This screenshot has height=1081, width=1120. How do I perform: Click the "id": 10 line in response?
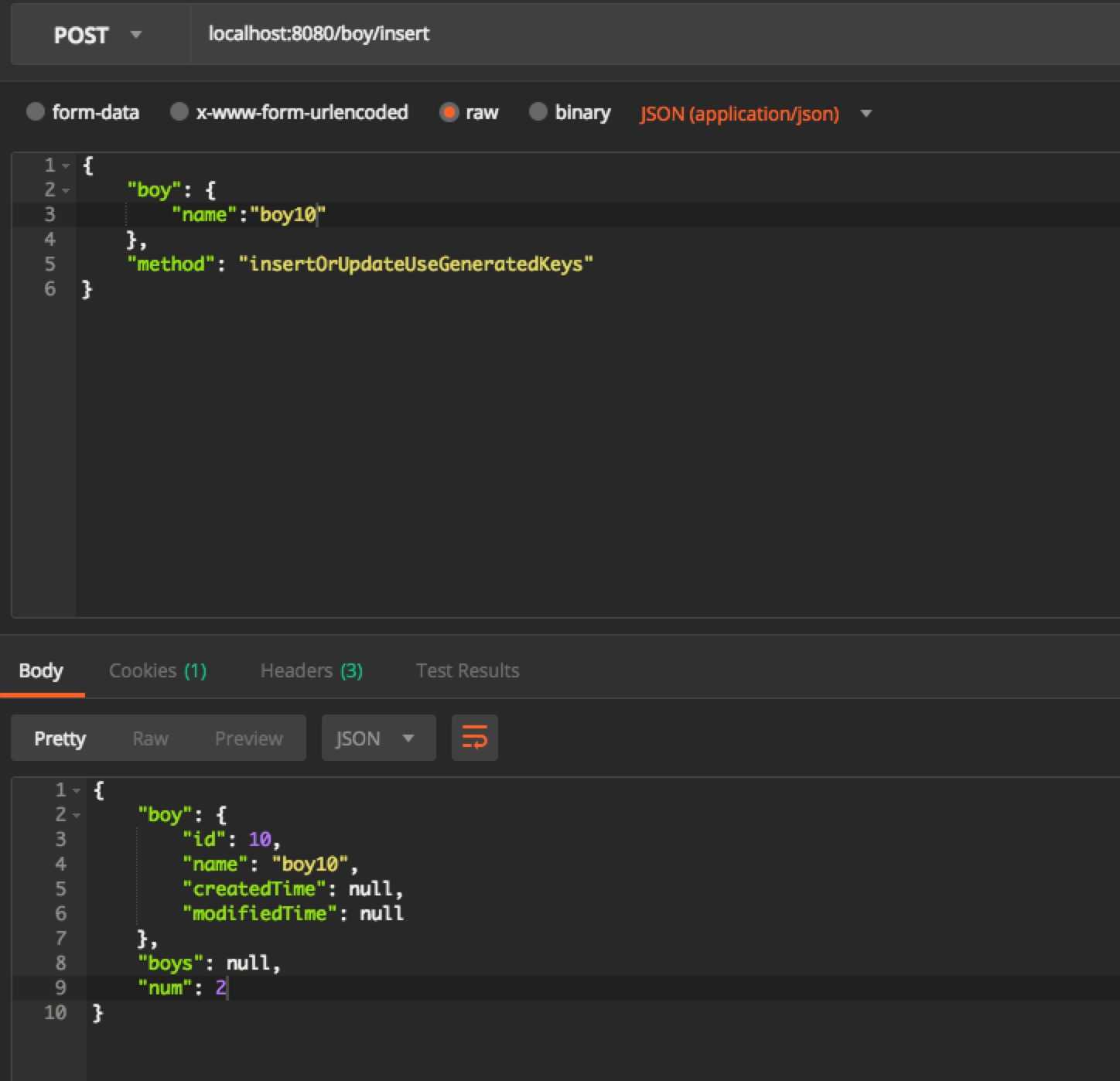[x=232, y=839]
